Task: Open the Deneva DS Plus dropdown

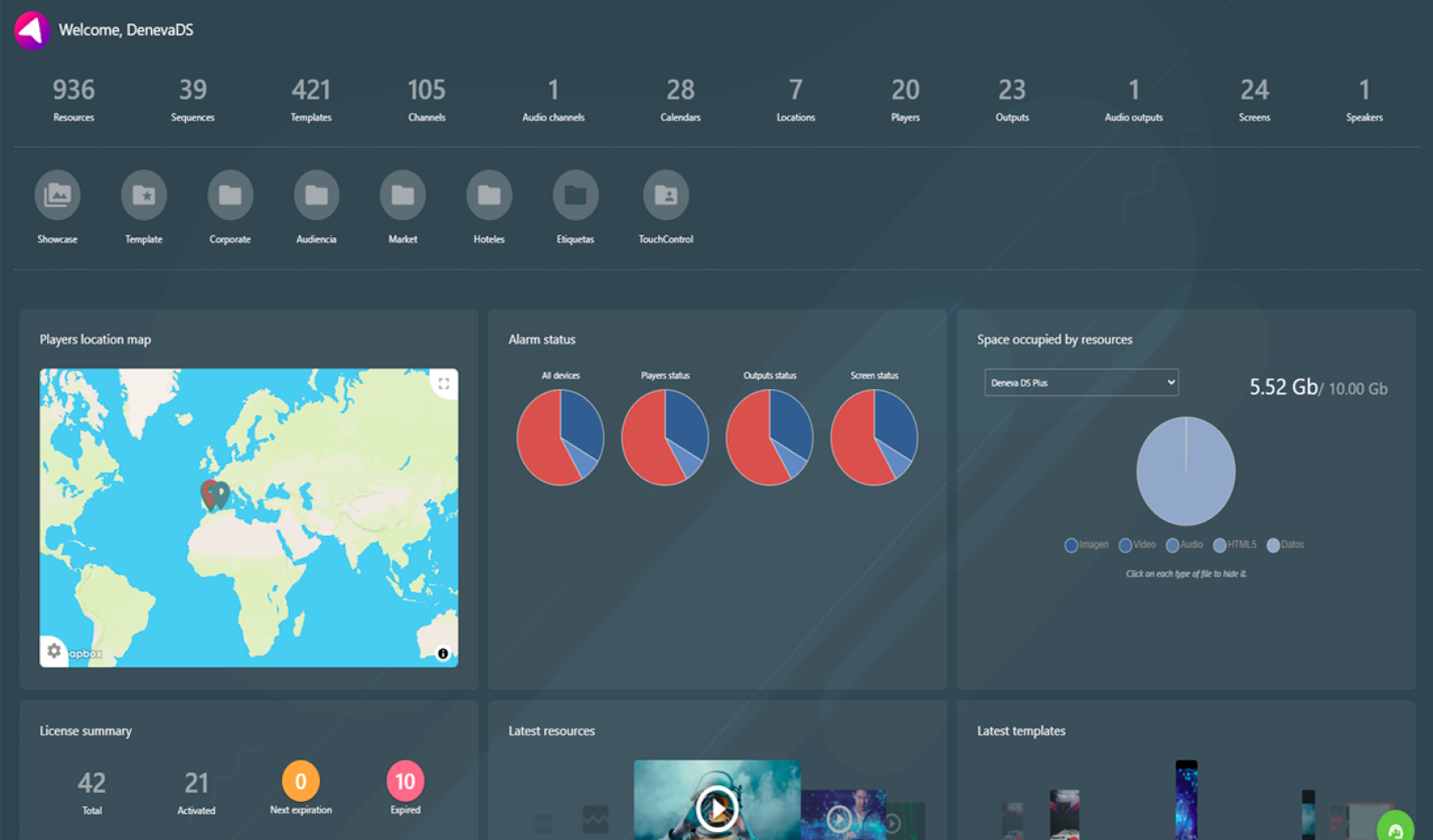Action: pos(1081,383)
